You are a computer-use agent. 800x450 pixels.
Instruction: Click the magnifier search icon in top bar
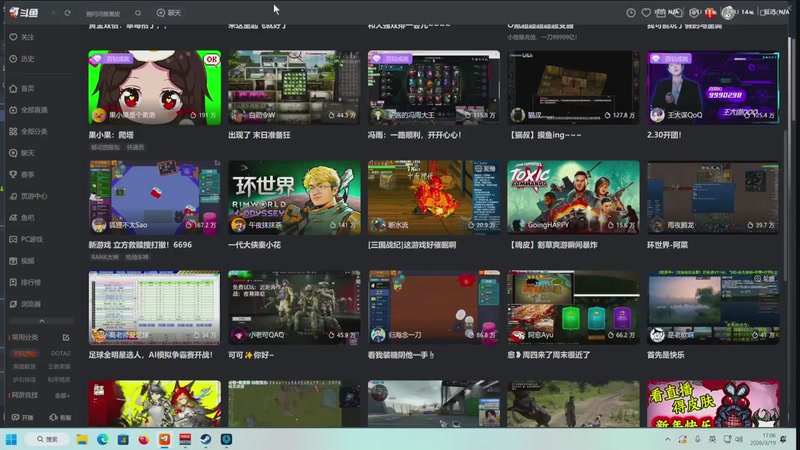pos(138,13)
